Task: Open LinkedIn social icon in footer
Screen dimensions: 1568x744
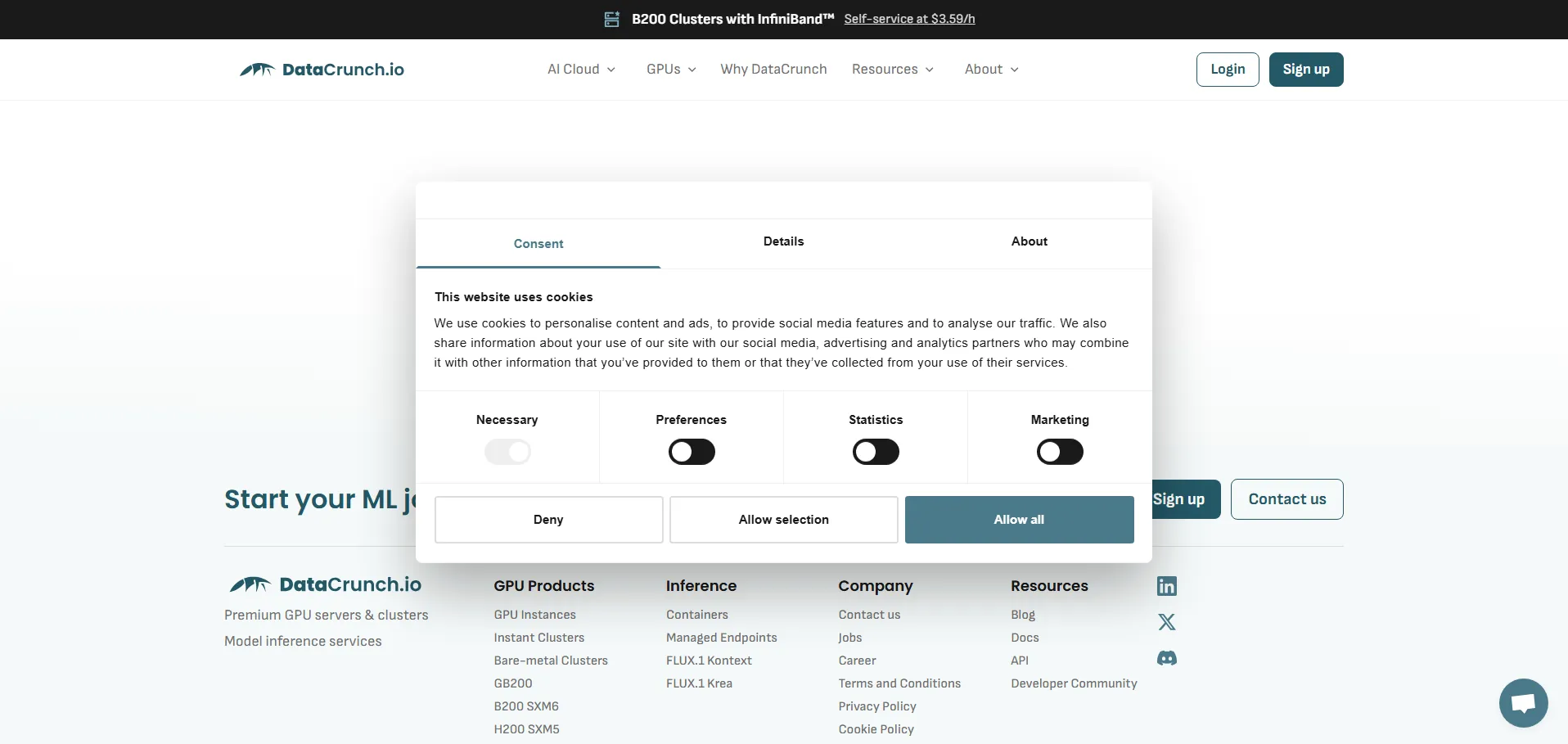Action: [1166, 586]
